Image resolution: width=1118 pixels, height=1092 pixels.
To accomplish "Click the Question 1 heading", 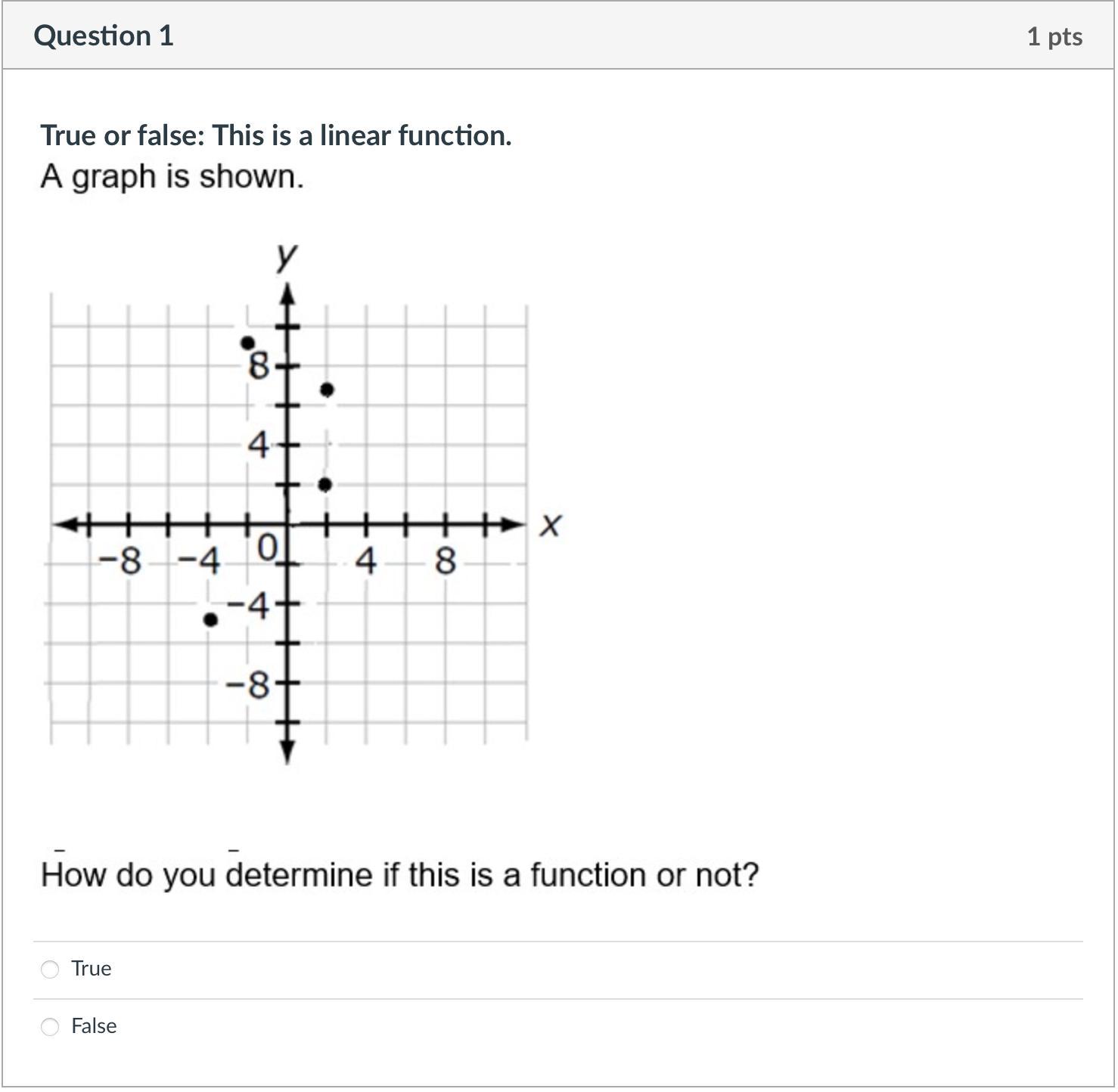I will coord(104,36).
